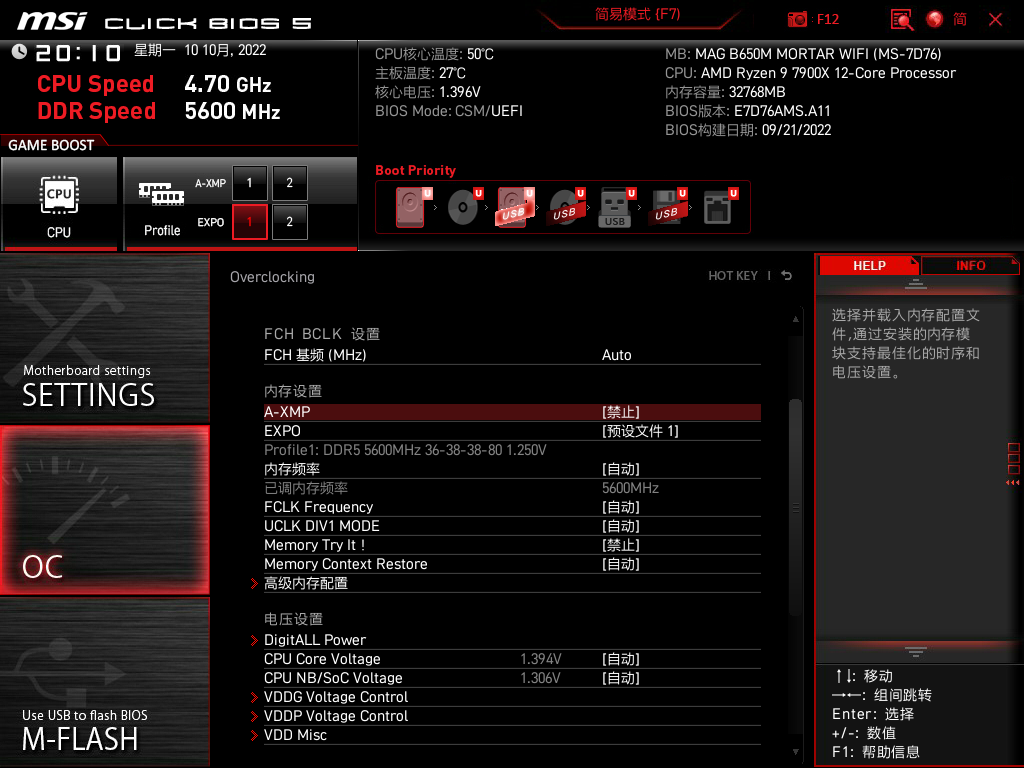Switch to the HELP tab
The height and width of the screenshot is (768, 1024).
point(869,266)
